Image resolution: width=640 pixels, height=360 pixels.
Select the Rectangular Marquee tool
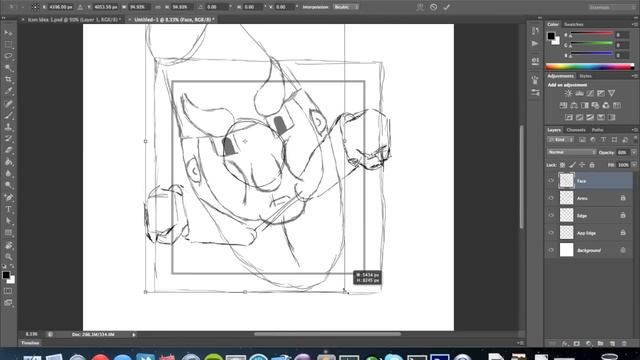[8, 44]
